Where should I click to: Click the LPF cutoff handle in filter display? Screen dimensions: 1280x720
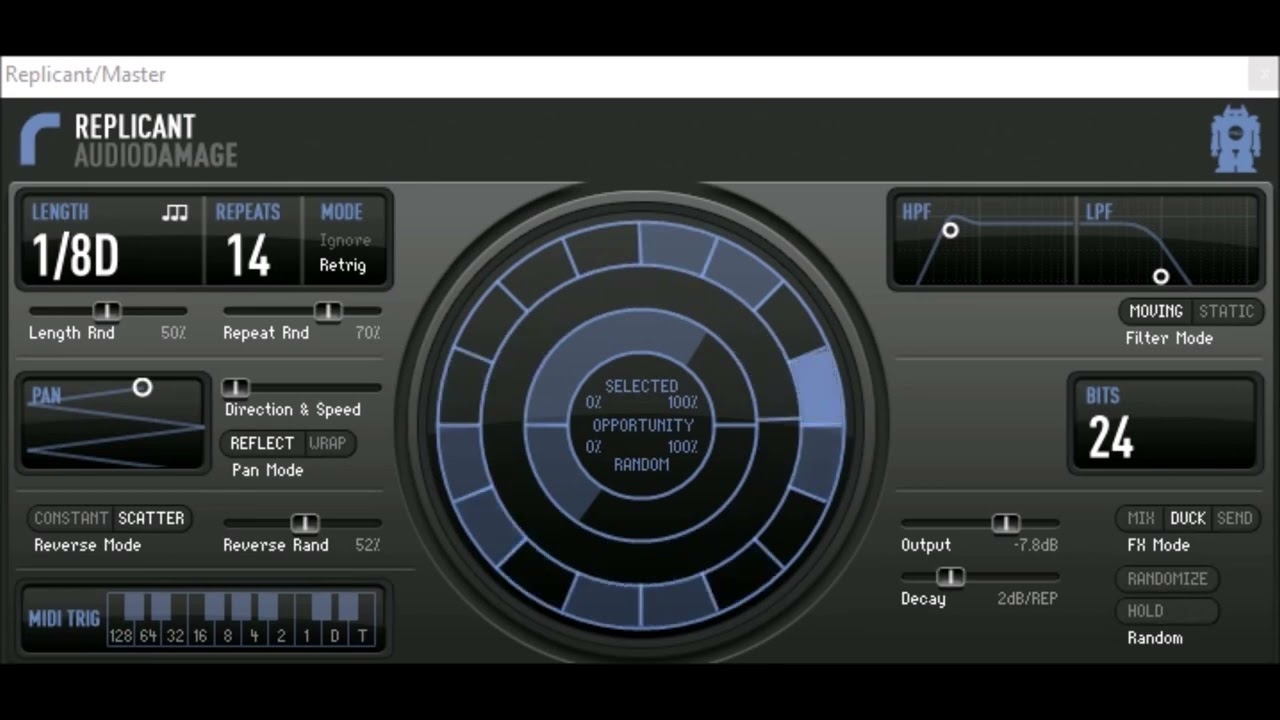1161,276
